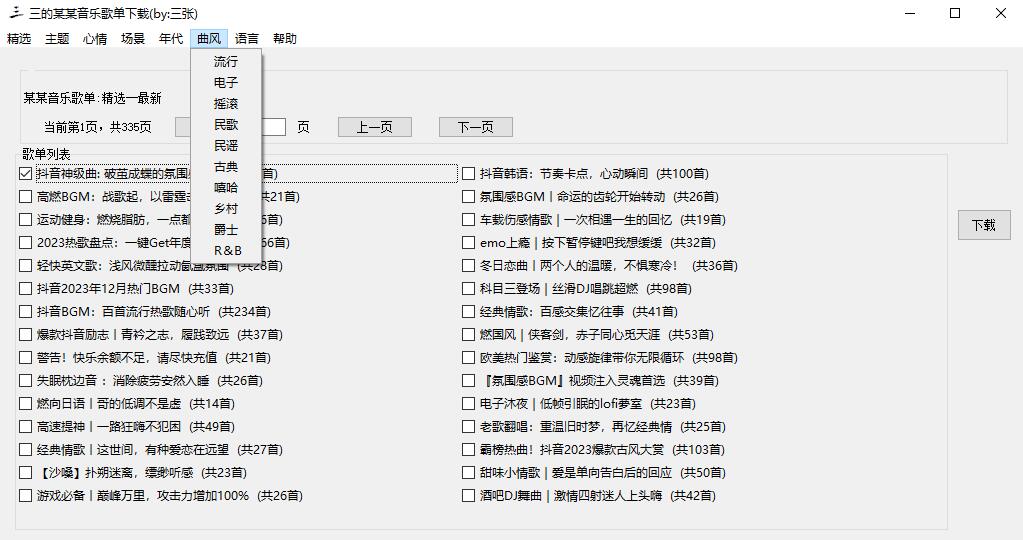Screen dimensions: 1023x540
Task: Check 游戏必备|巅峰万里 playlist
Action: pos(25,496)
